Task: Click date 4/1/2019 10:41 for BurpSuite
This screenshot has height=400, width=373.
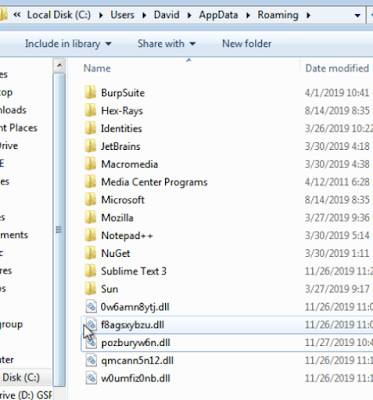Action: click(337, 93)
